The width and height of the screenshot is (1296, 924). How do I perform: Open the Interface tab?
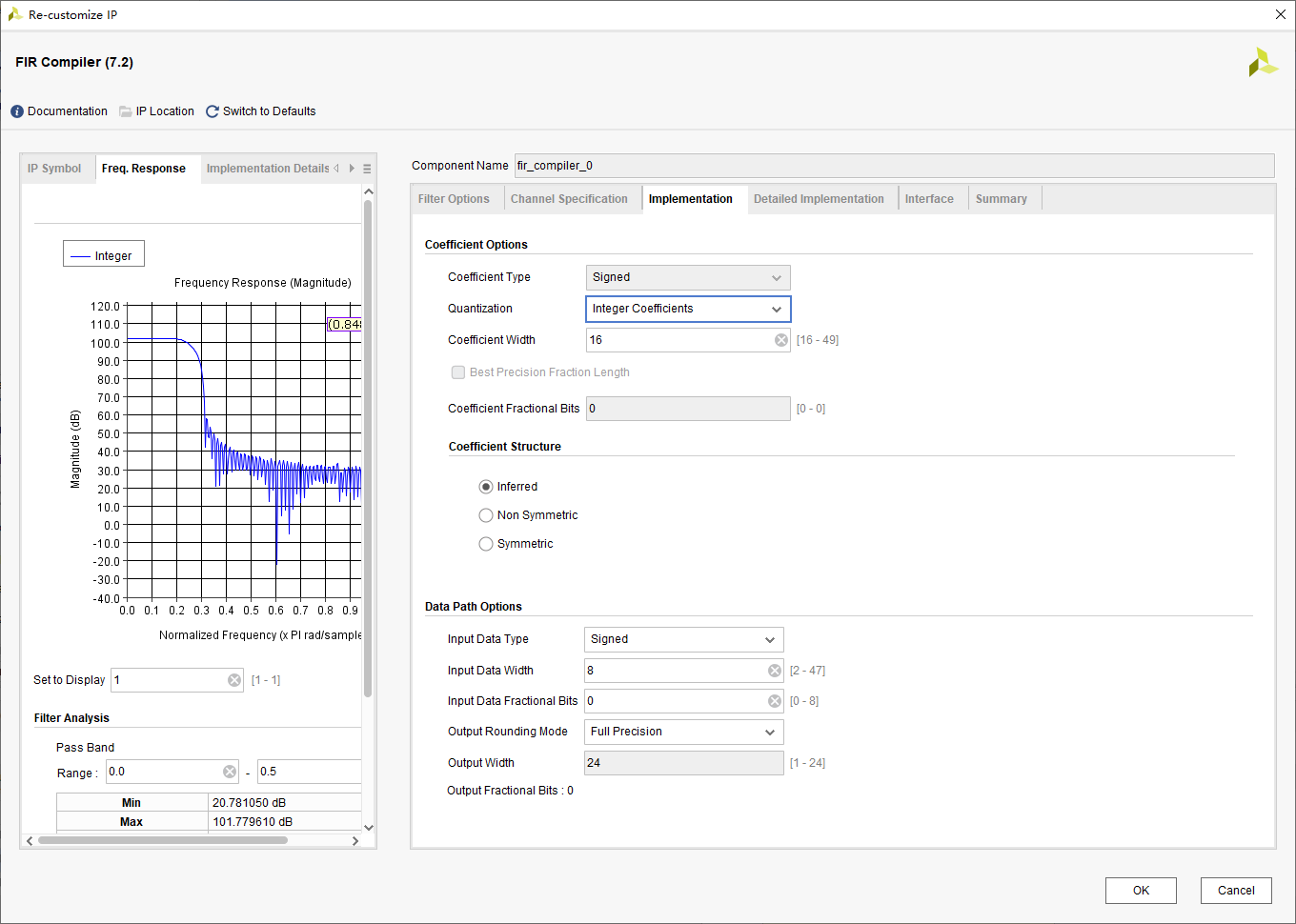coord(929,199)
